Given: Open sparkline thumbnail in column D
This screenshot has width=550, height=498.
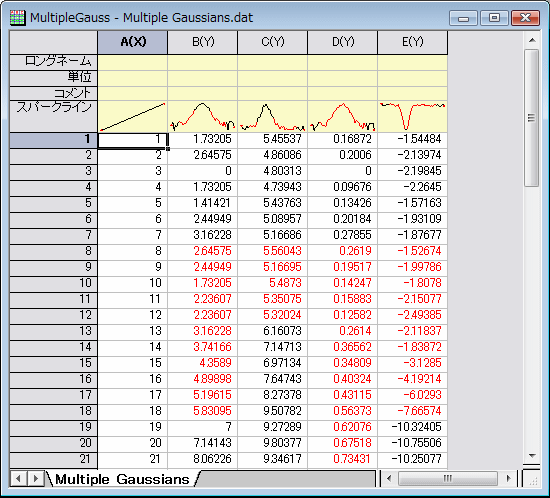Looking at the screenshot, I should 343,116.
